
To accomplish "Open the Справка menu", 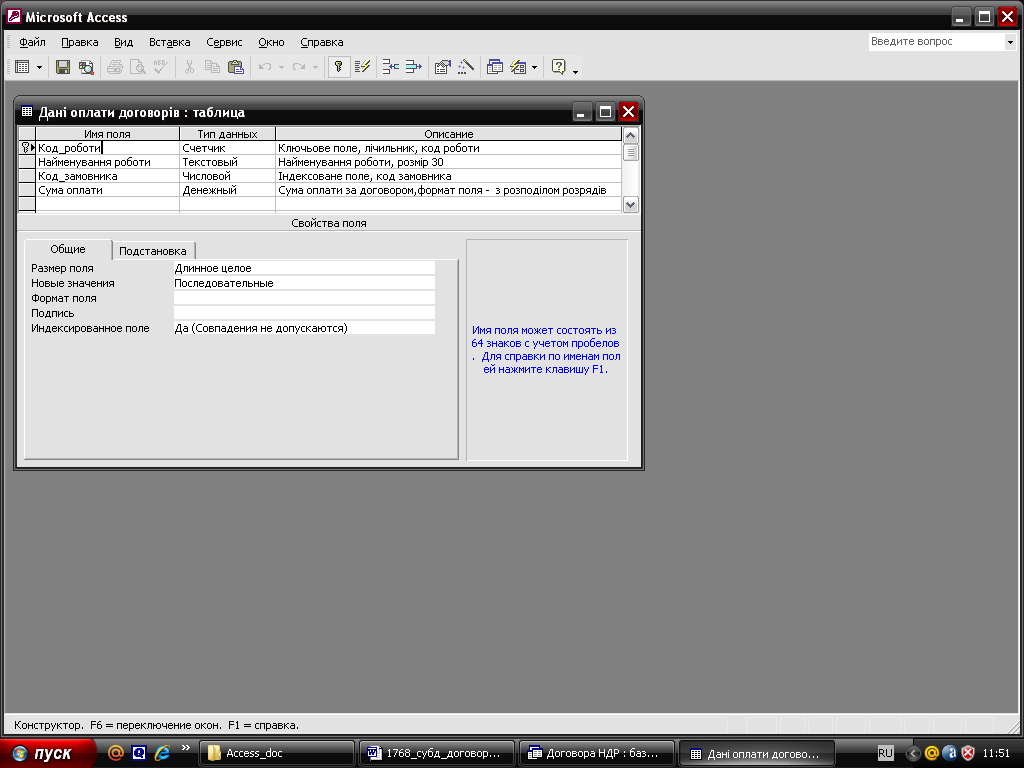I will click(x=322, y=42).
